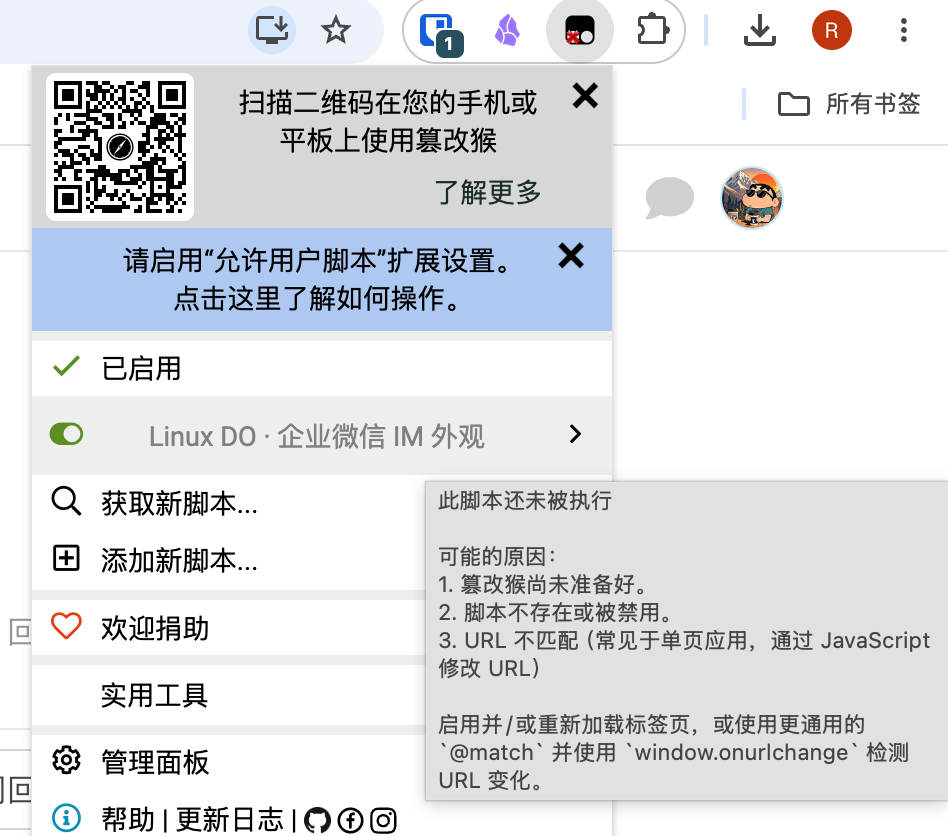Click the plus icon to add script
948x836 pixels.
[66, 558]
